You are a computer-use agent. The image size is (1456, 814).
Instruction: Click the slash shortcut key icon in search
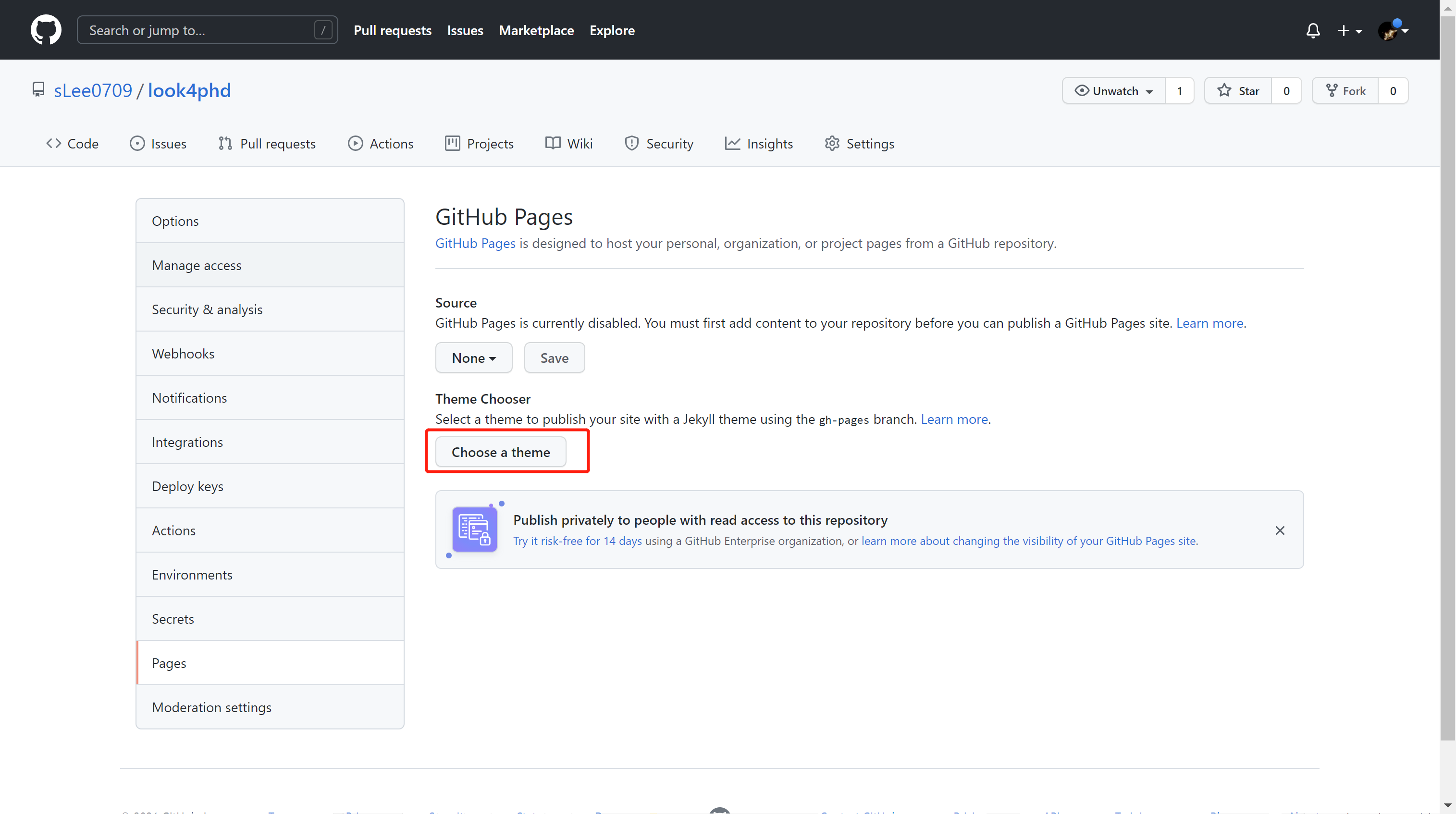tap(323, 30)
